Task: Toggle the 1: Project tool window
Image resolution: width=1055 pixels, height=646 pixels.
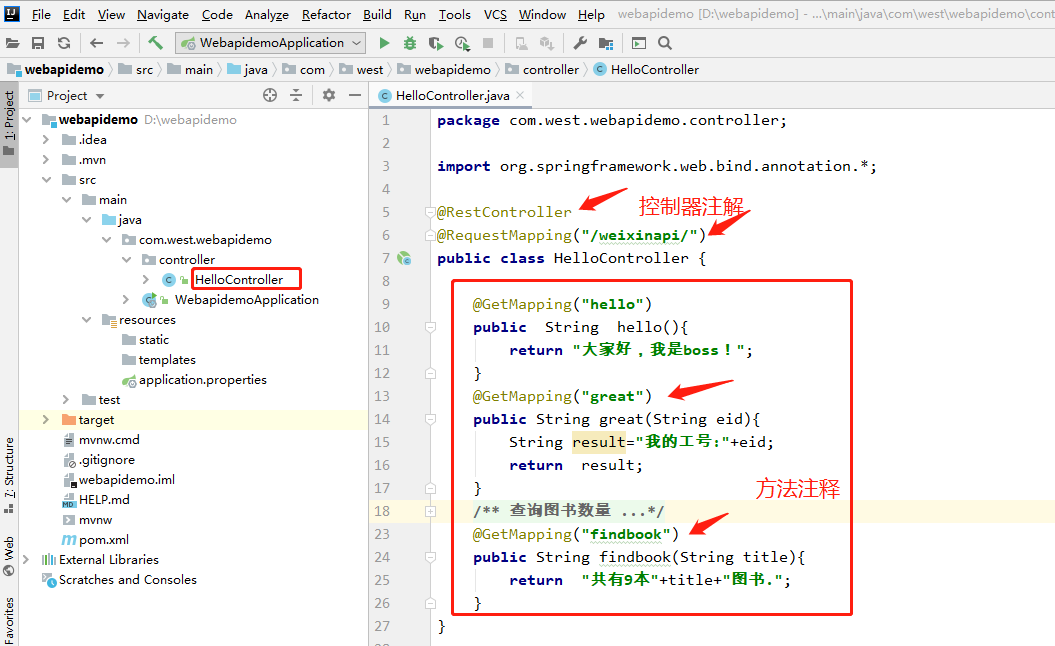Action: tap(9, 122)
